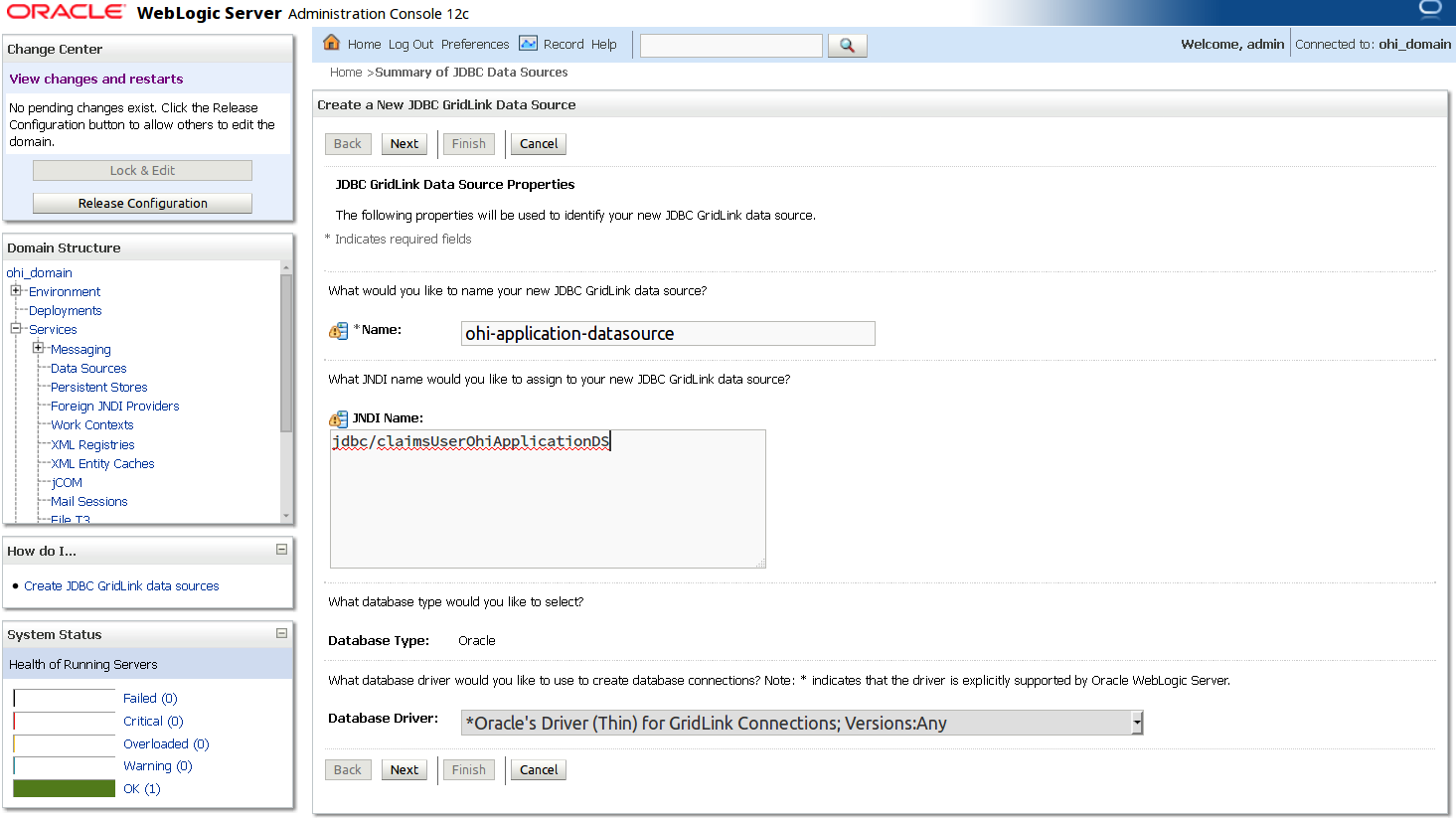Image resolution: width=1456 pixels, height=820 pixels.
Task: Click the Domain Structure scrollbar
Action: [286, 353]
